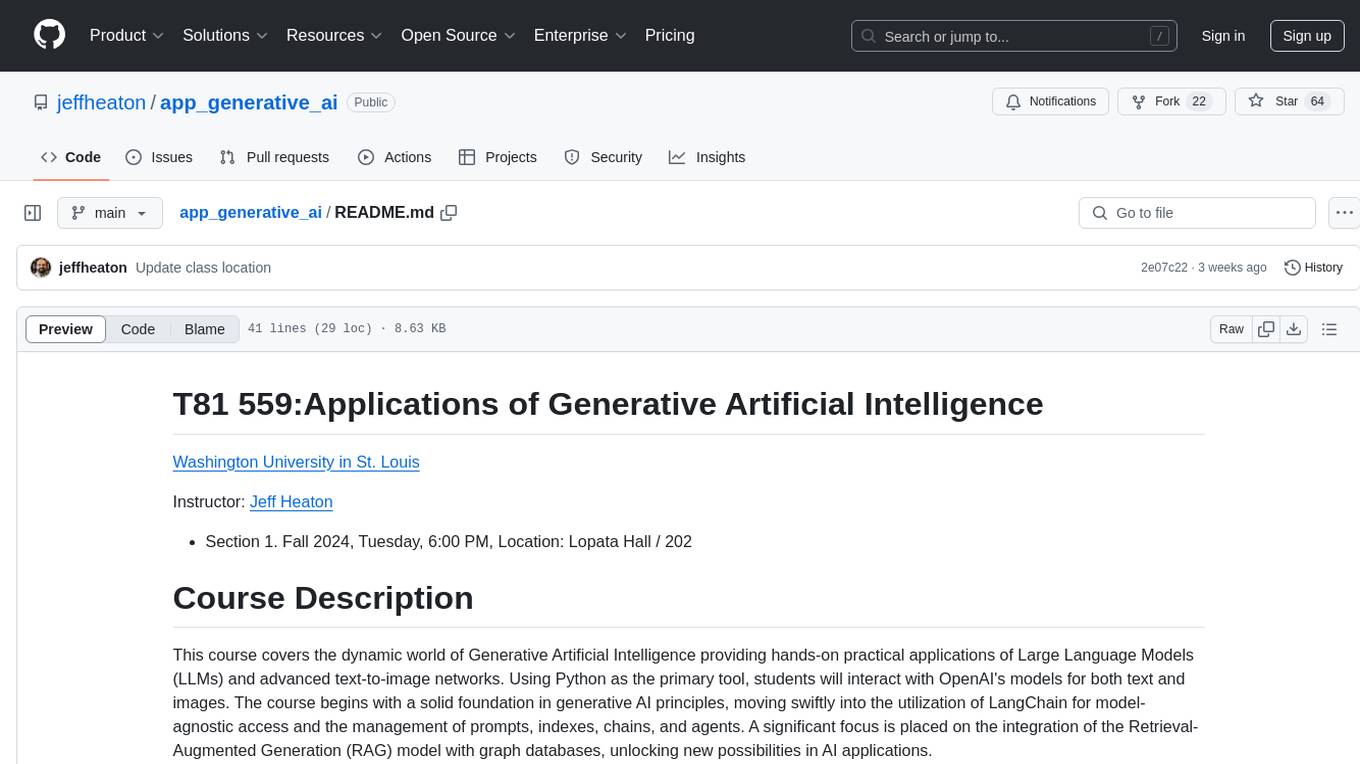Open the Issues tab
Viewport: 1360px width, 764px height.
(159, 157)
